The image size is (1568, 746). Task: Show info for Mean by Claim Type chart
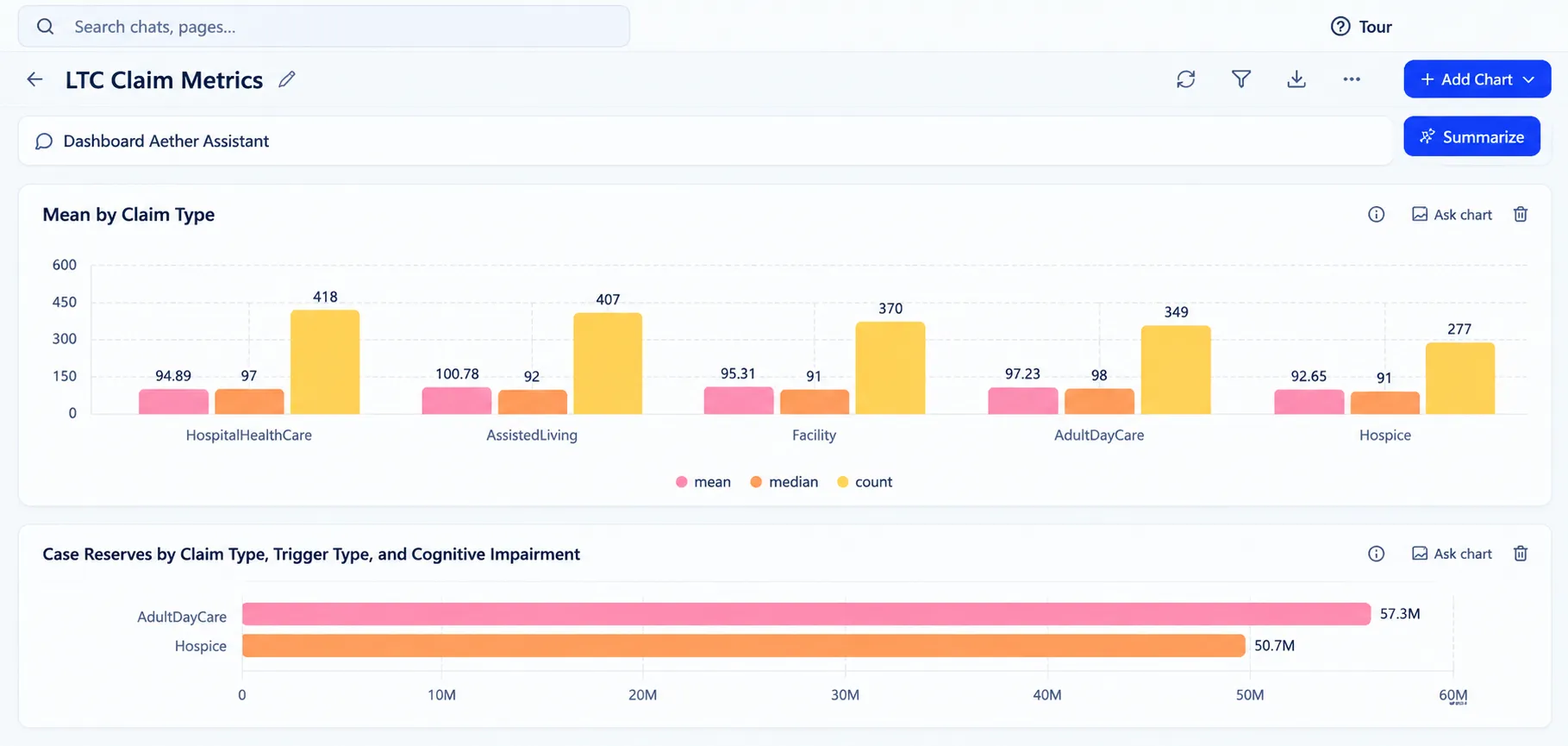click(1377, 215)
